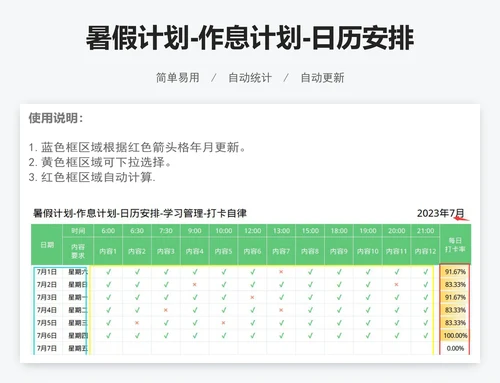Viewport: 500px width, 383px height.
Task: Click the green check in 7月5日 row under 19:00
Action: 368,323
